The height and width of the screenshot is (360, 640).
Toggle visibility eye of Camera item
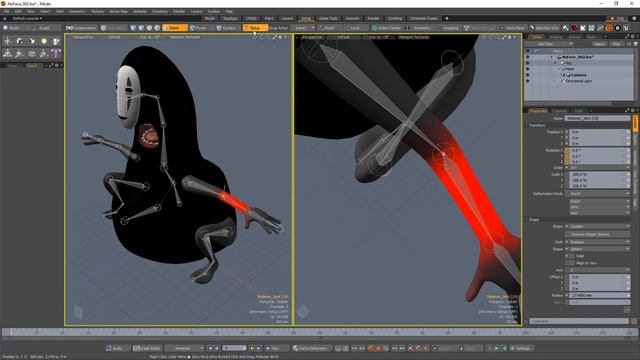527,75
